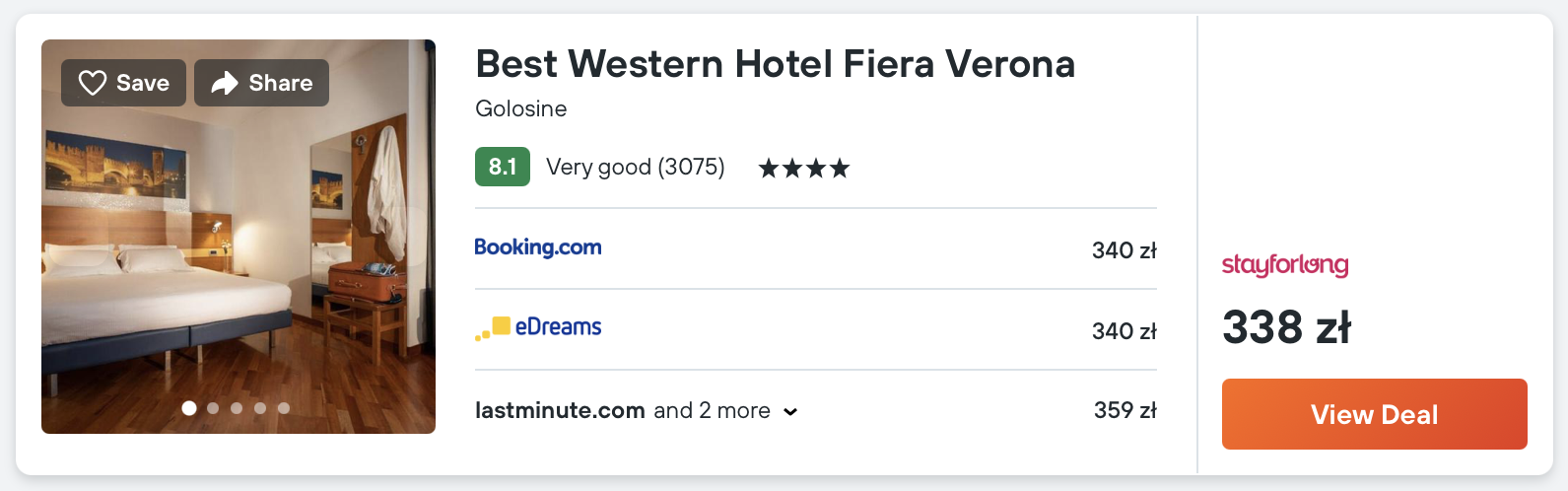
Task: Expand the "and 2 more" chevron
Action: point(790,412)
